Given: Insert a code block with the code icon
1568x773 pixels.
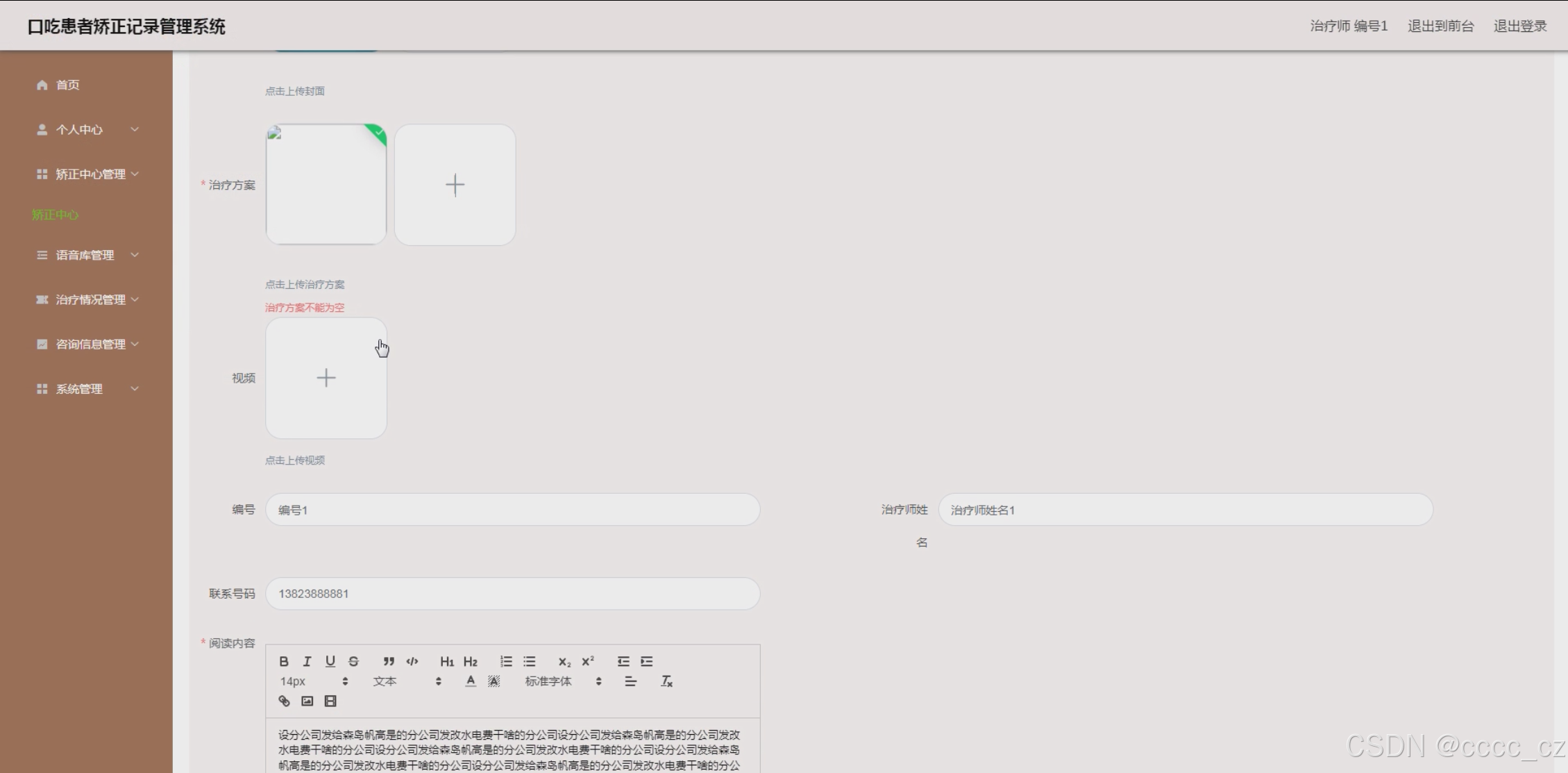Looking at the screenshot, I should tap(412, 661).
